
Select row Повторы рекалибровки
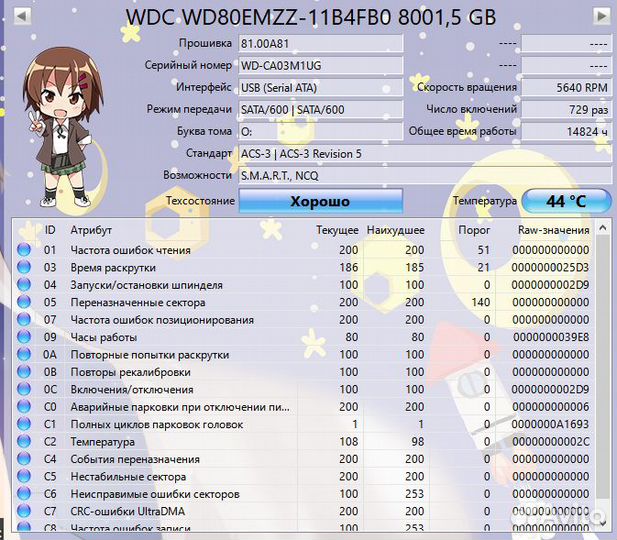[x=303, y=372]
